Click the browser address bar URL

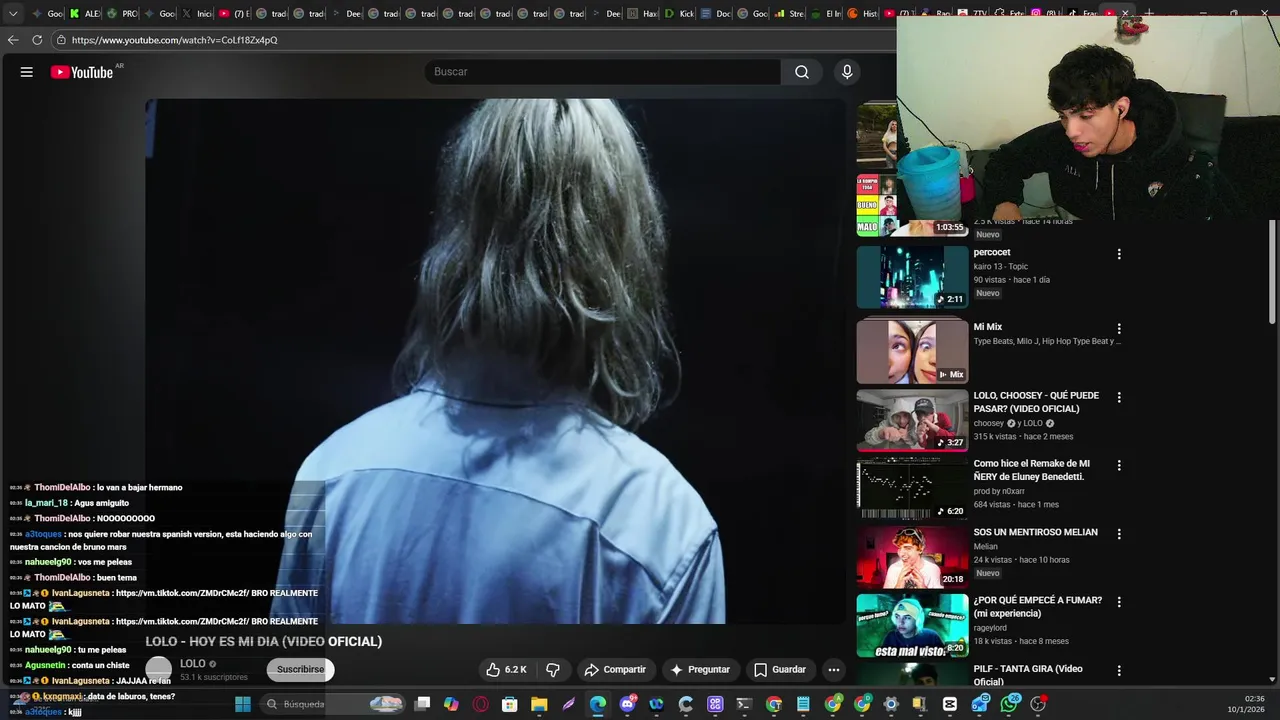pos(175,40)
